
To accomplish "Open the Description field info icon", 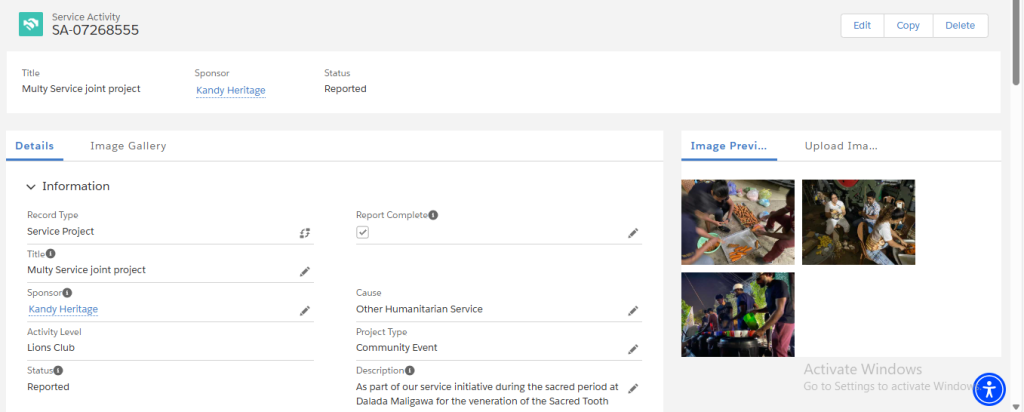I will click(410, 370).
